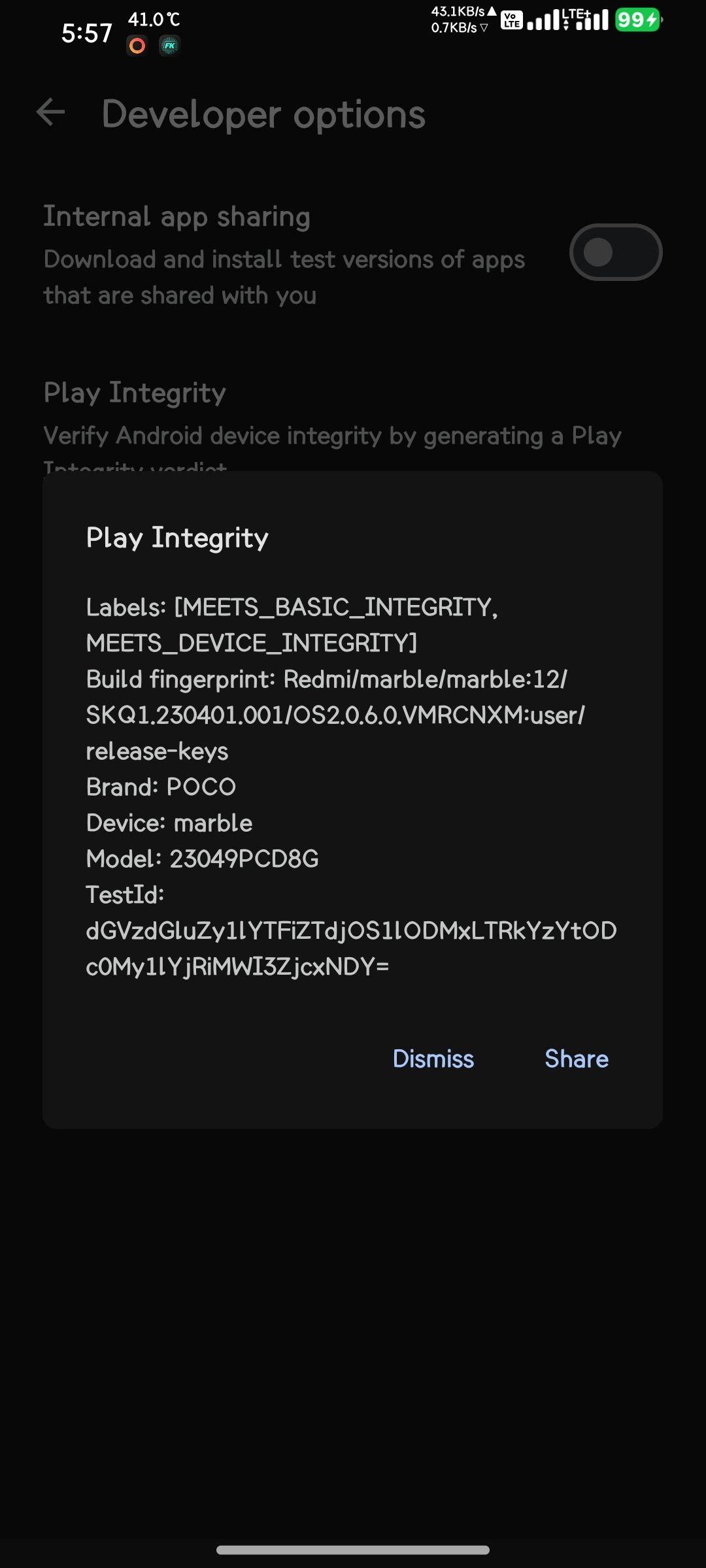Tap the bottom navigation gesture bar
The image size is (706, 1568).
coord(353,1550)
